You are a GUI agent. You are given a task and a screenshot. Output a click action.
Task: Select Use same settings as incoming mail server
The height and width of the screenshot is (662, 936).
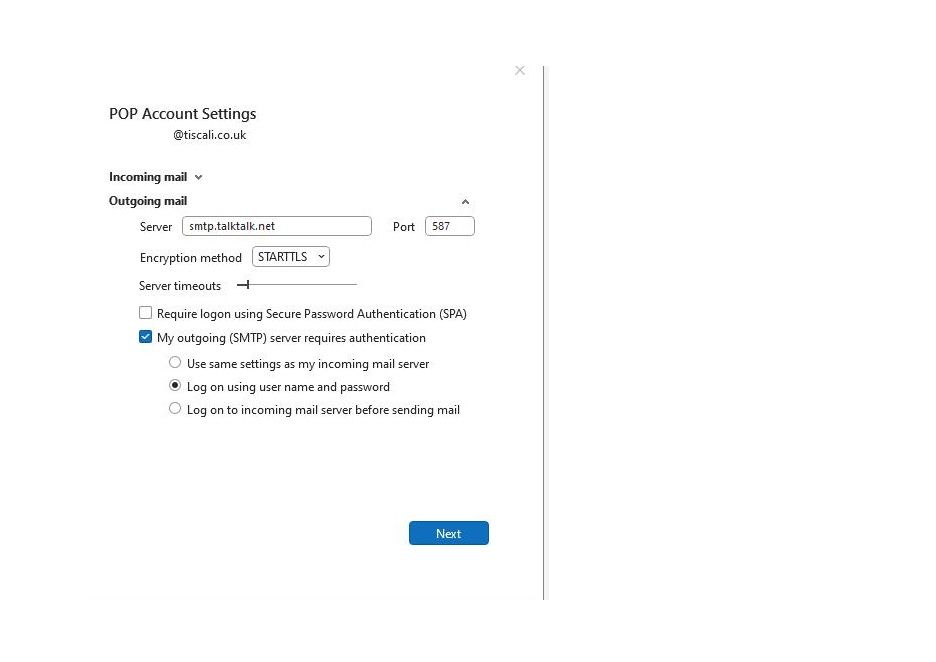pyautogui.click(x=175, y=362)
